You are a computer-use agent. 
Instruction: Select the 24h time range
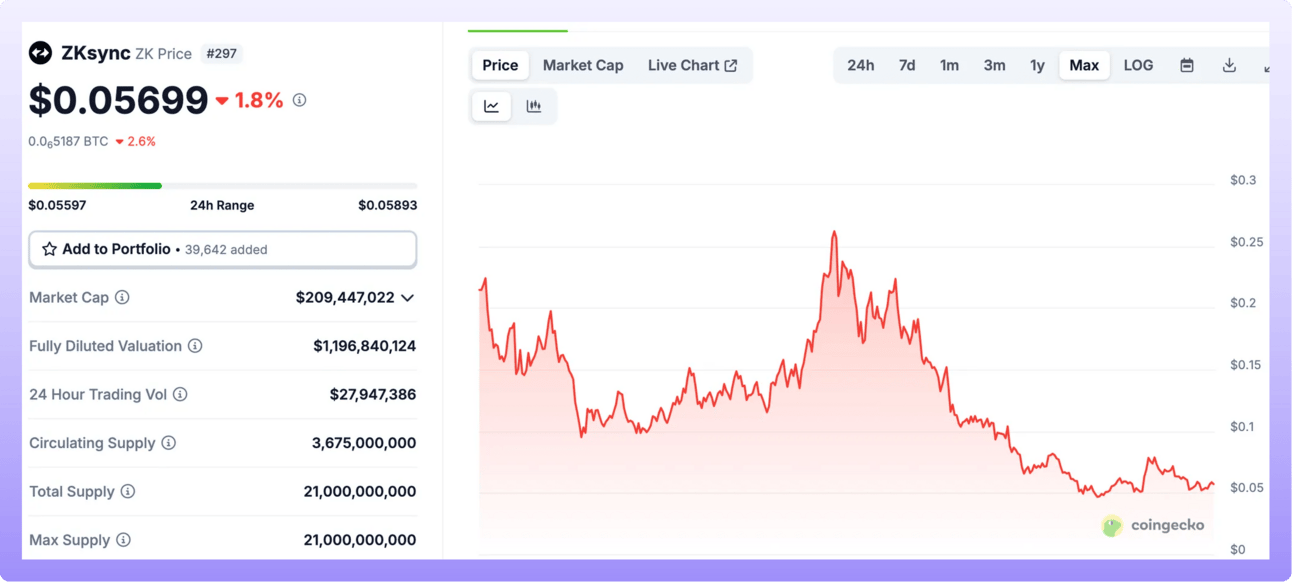[861, 65]
